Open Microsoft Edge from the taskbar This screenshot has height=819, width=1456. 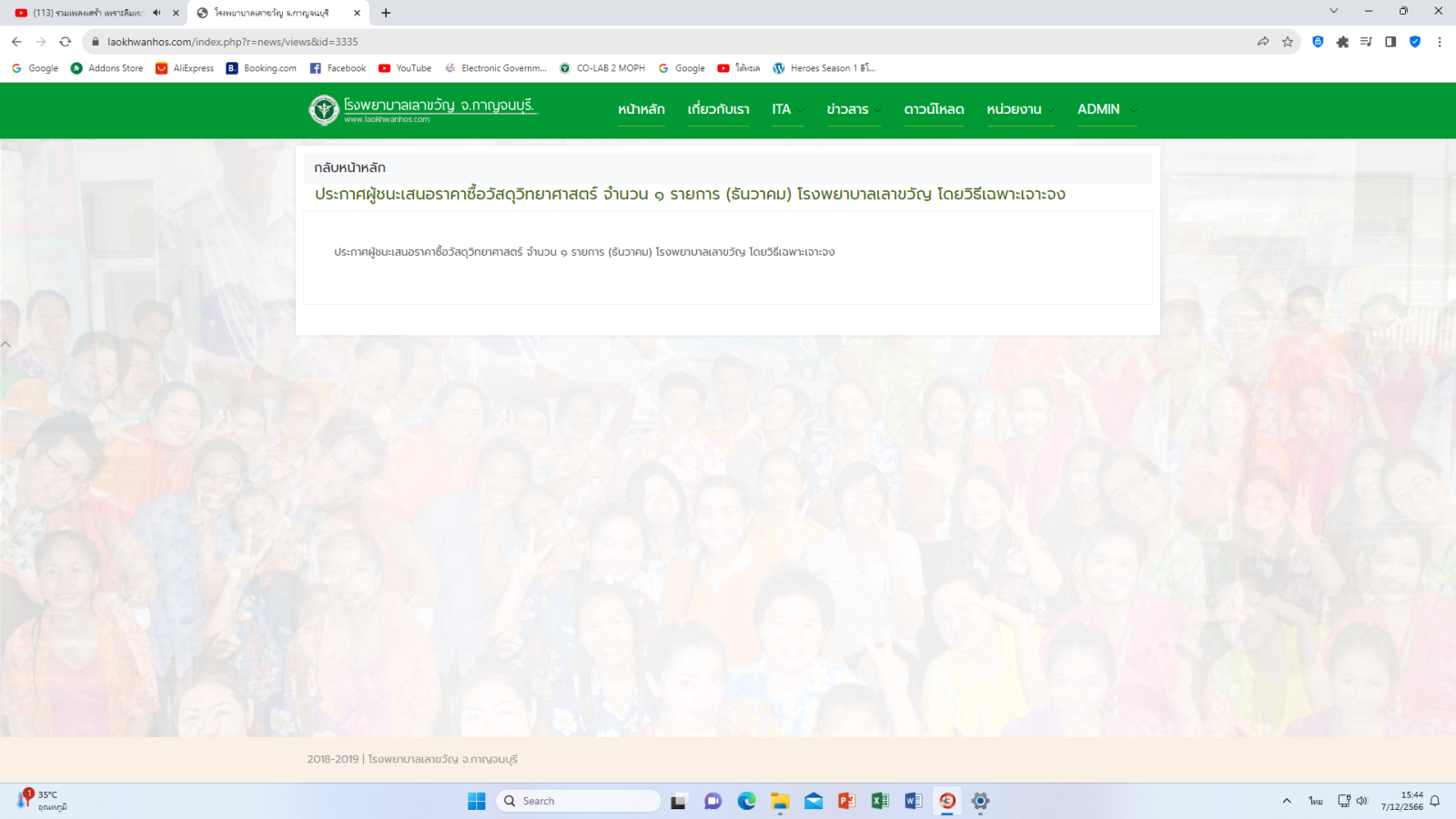coord(747,801)
